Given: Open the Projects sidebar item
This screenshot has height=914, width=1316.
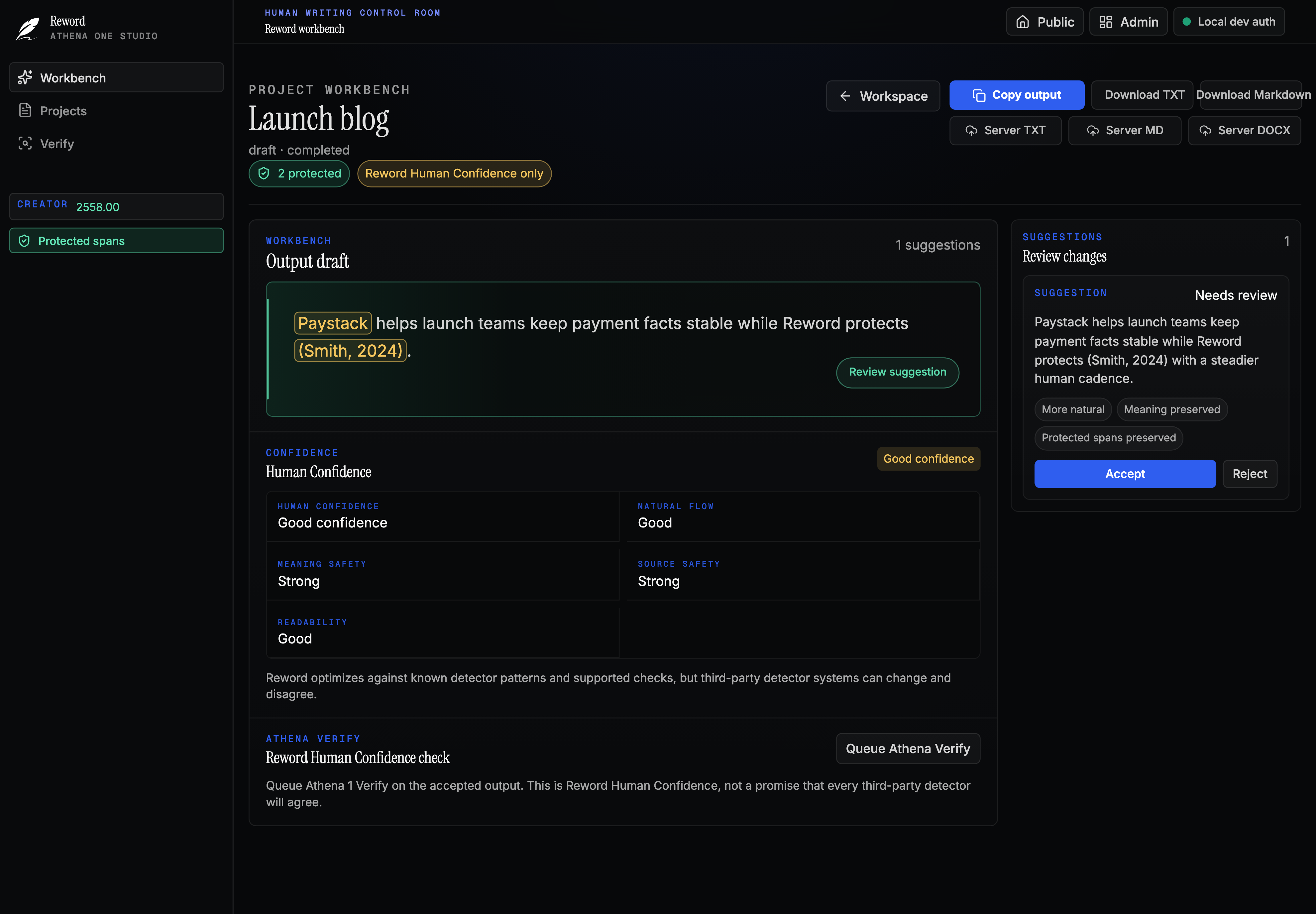Looking at the screenshot, I should pos(116,110).
